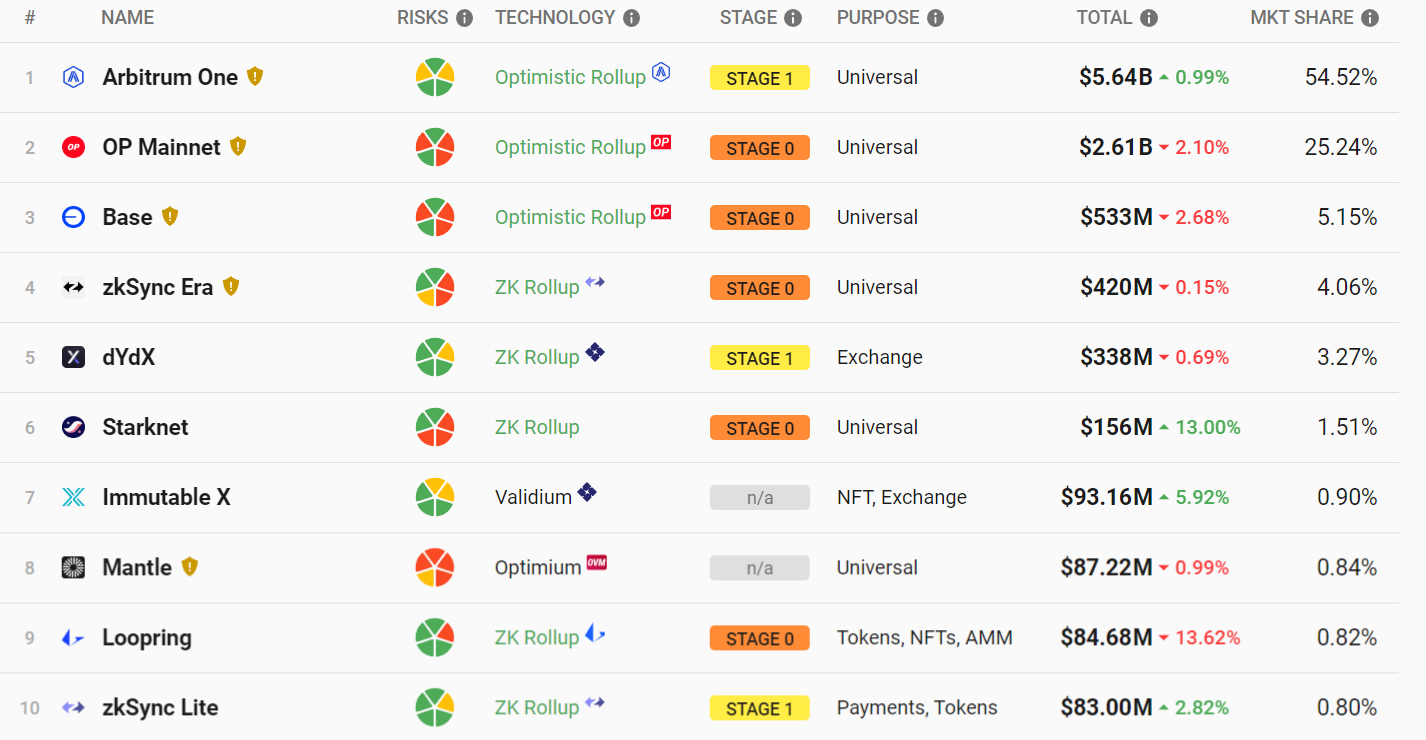This screenshot has width=1426, height=740.
Task: Click the Starknet project logo icon
Action: (73, 427)
